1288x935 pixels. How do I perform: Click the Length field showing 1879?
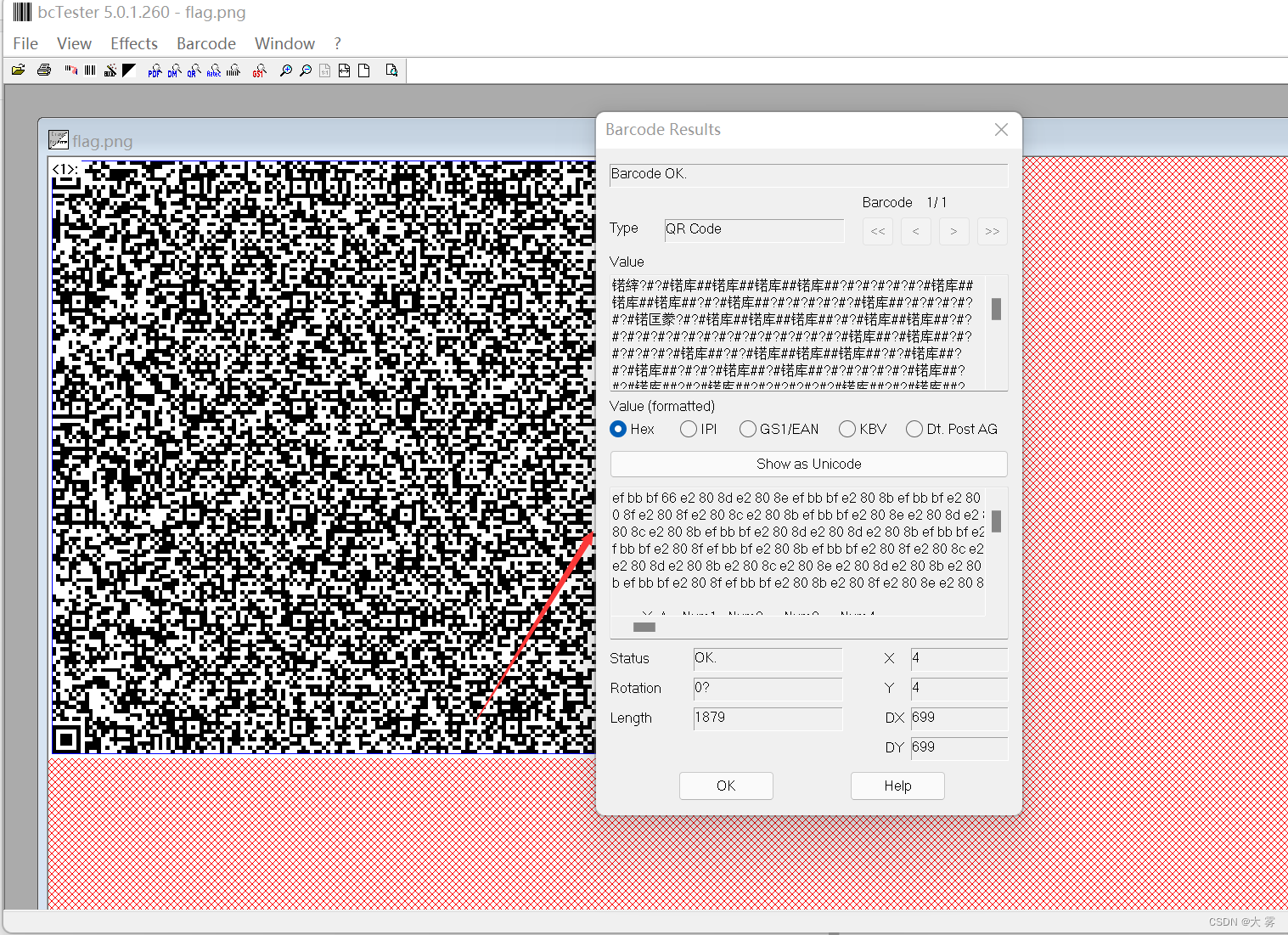point(768,718)
